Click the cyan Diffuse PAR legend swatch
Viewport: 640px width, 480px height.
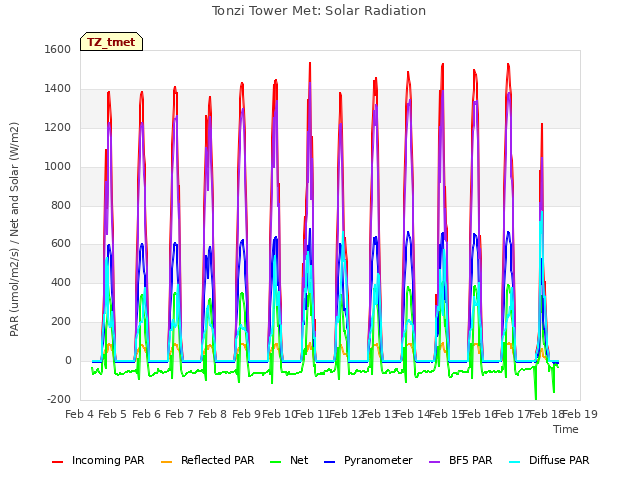coord(515,461)
